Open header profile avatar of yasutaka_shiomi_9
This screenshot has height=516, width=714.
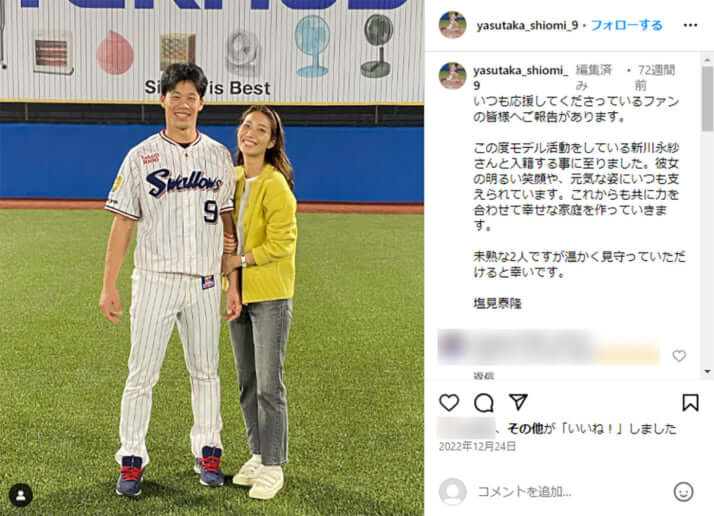coord(452,25)
